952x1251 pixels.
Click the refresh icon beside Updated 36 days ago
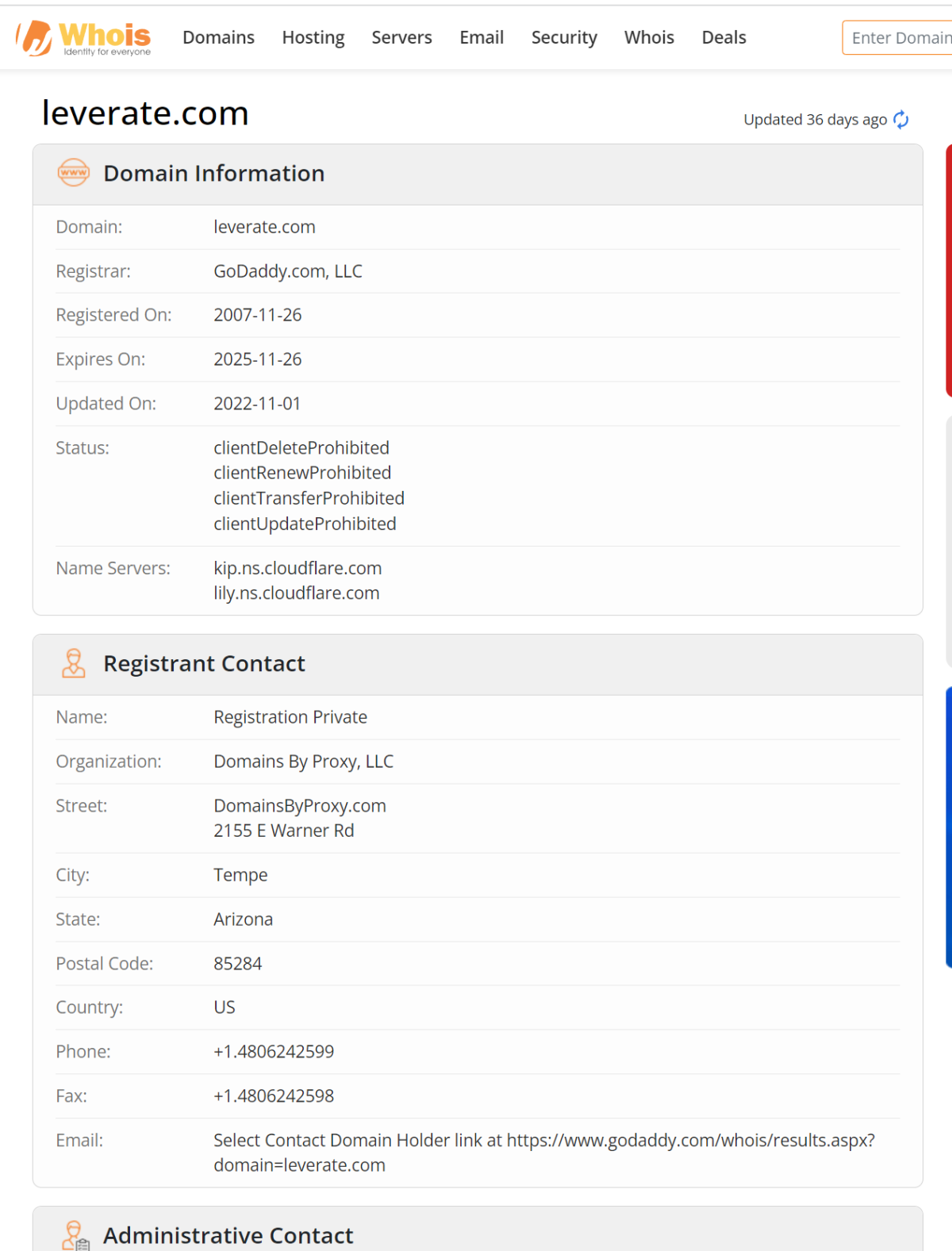[x=900, y=120]
